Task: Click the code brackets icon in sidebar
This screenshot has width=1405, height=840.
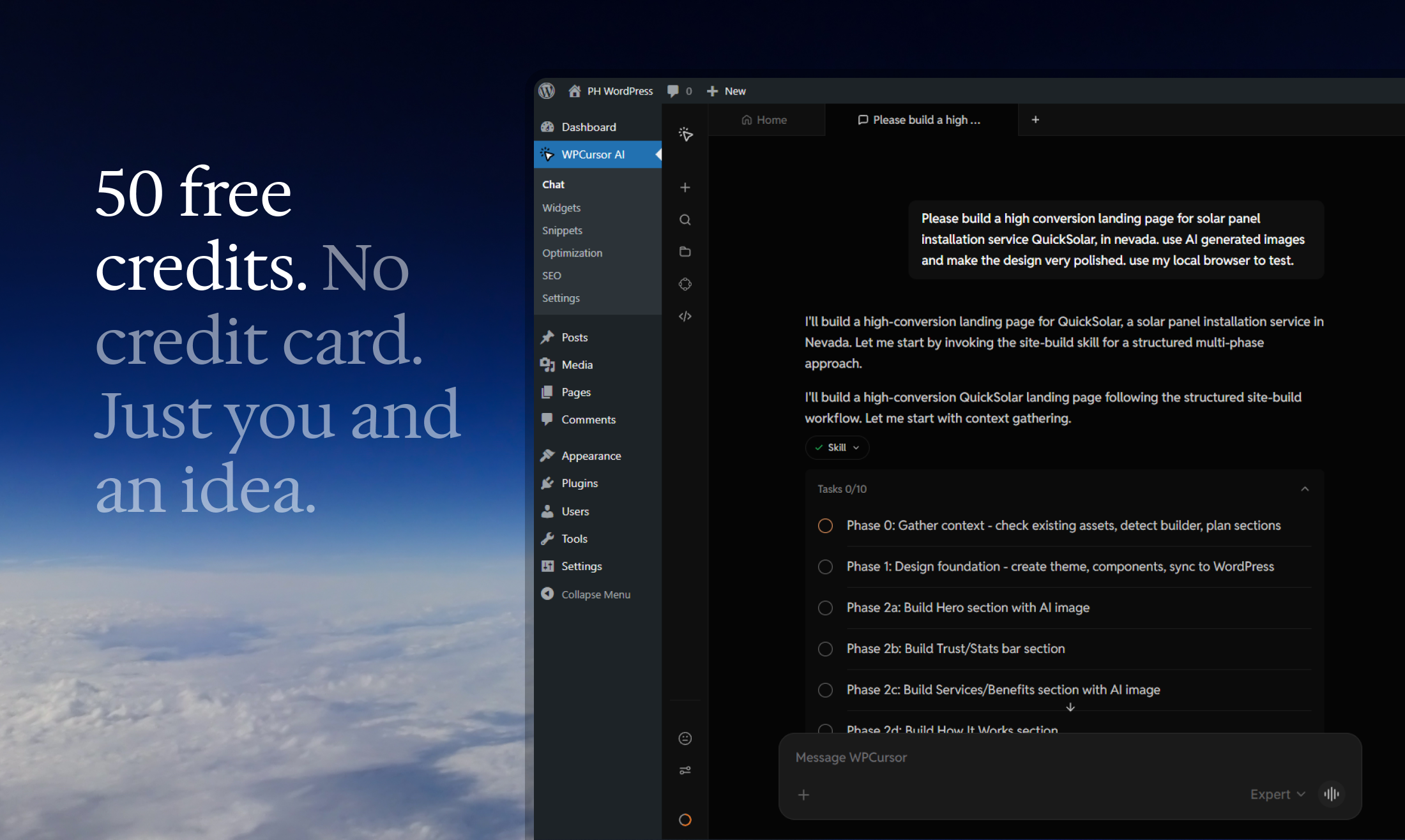Action: 685,317
